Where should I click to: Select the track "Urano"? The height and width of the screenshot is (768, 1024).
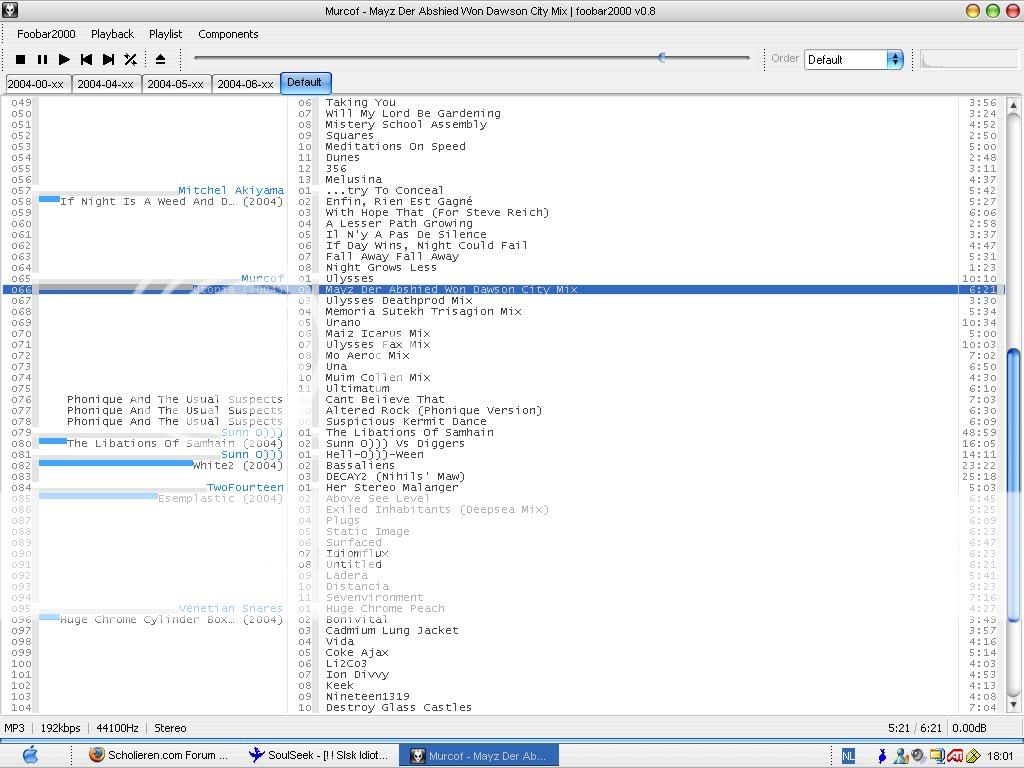click(x=343, y=323)
